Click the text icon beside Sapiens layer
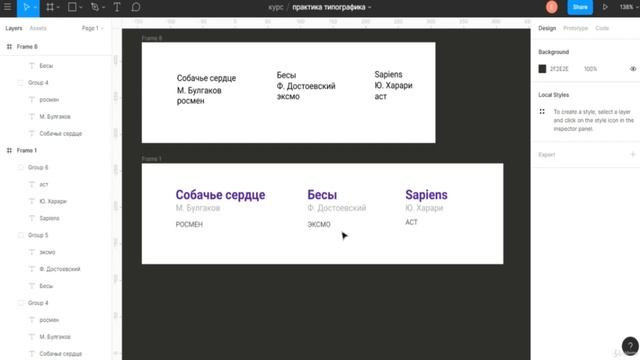Viewport: 640px width, 360px height. [x=32, y=218]
